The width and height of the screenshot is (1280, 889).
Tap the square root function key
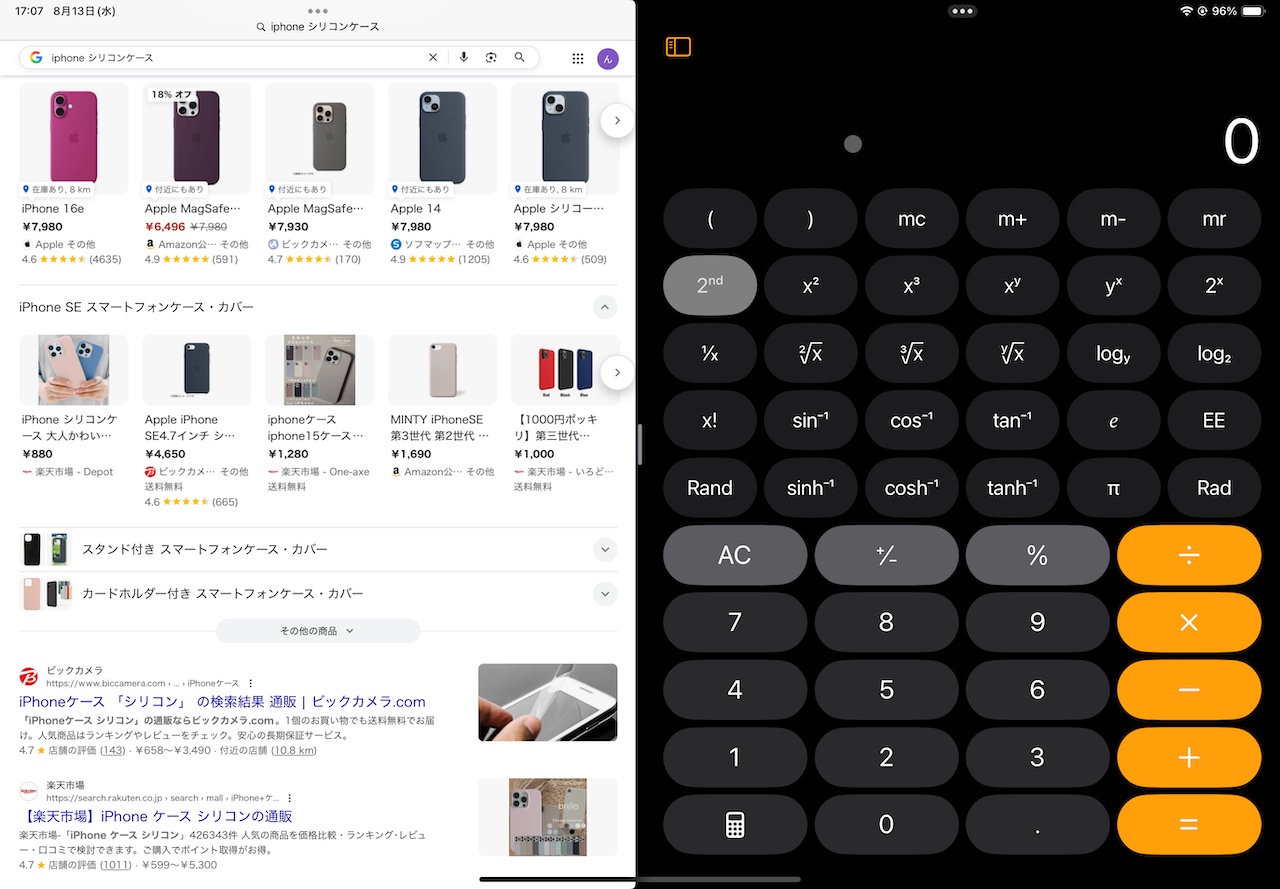point(811,353)
